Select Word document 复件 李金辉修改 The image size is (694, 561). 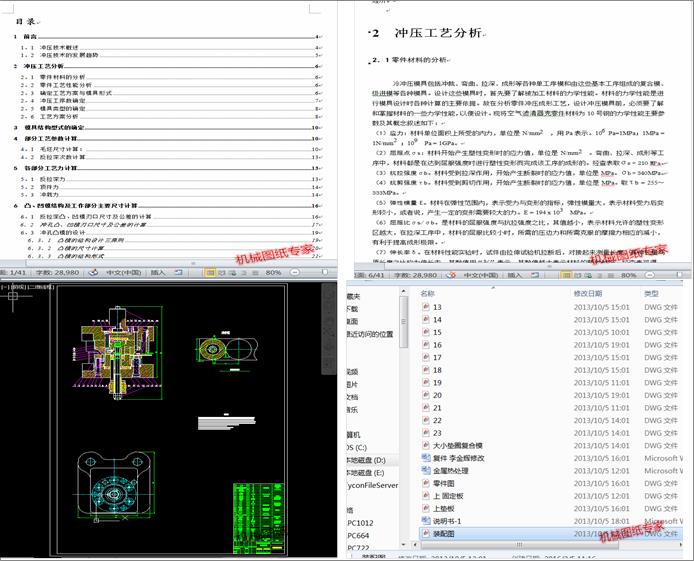tap(550, 458)
